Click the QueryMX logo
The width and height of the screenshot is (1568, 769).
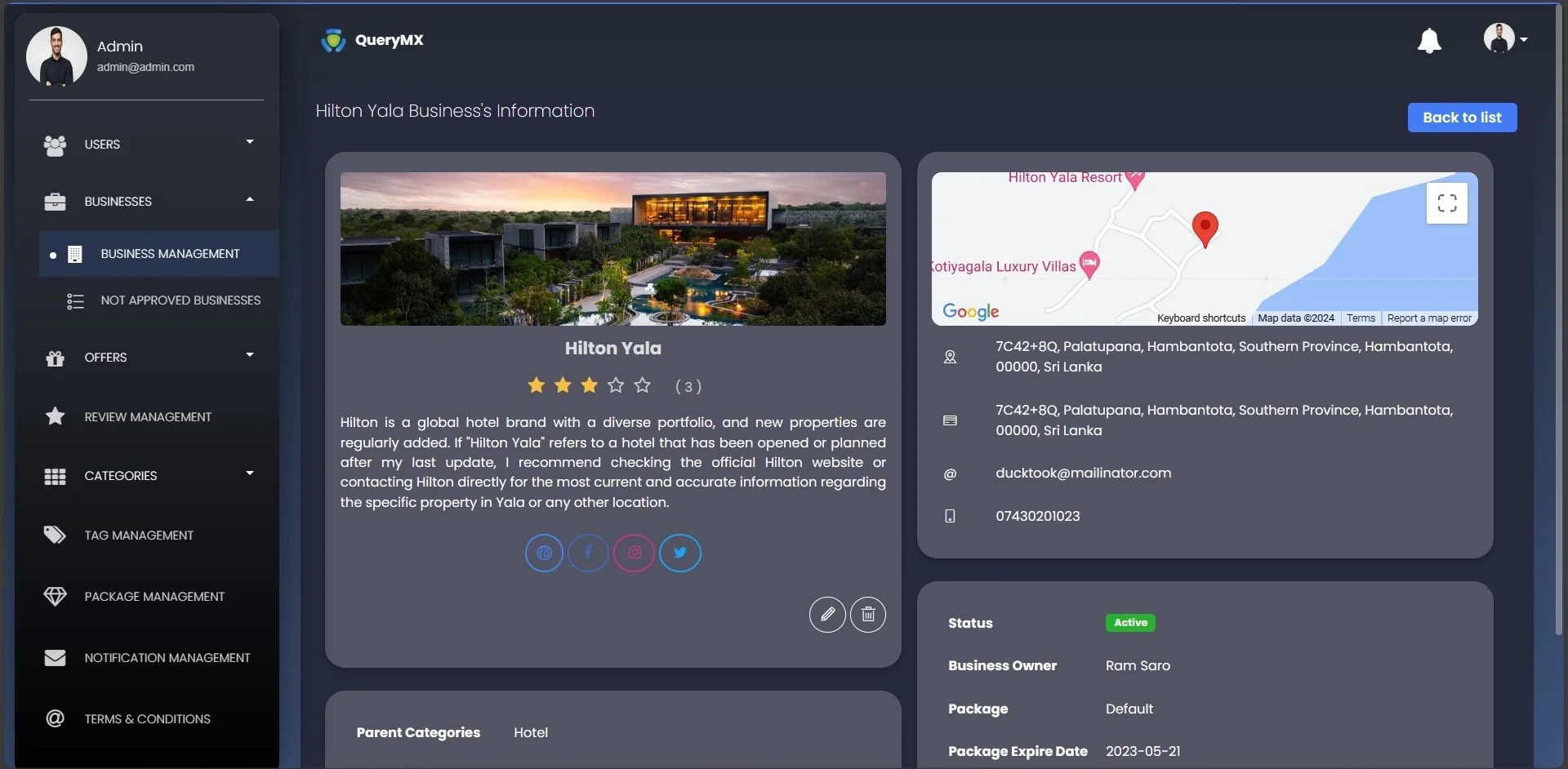point(372,40)
